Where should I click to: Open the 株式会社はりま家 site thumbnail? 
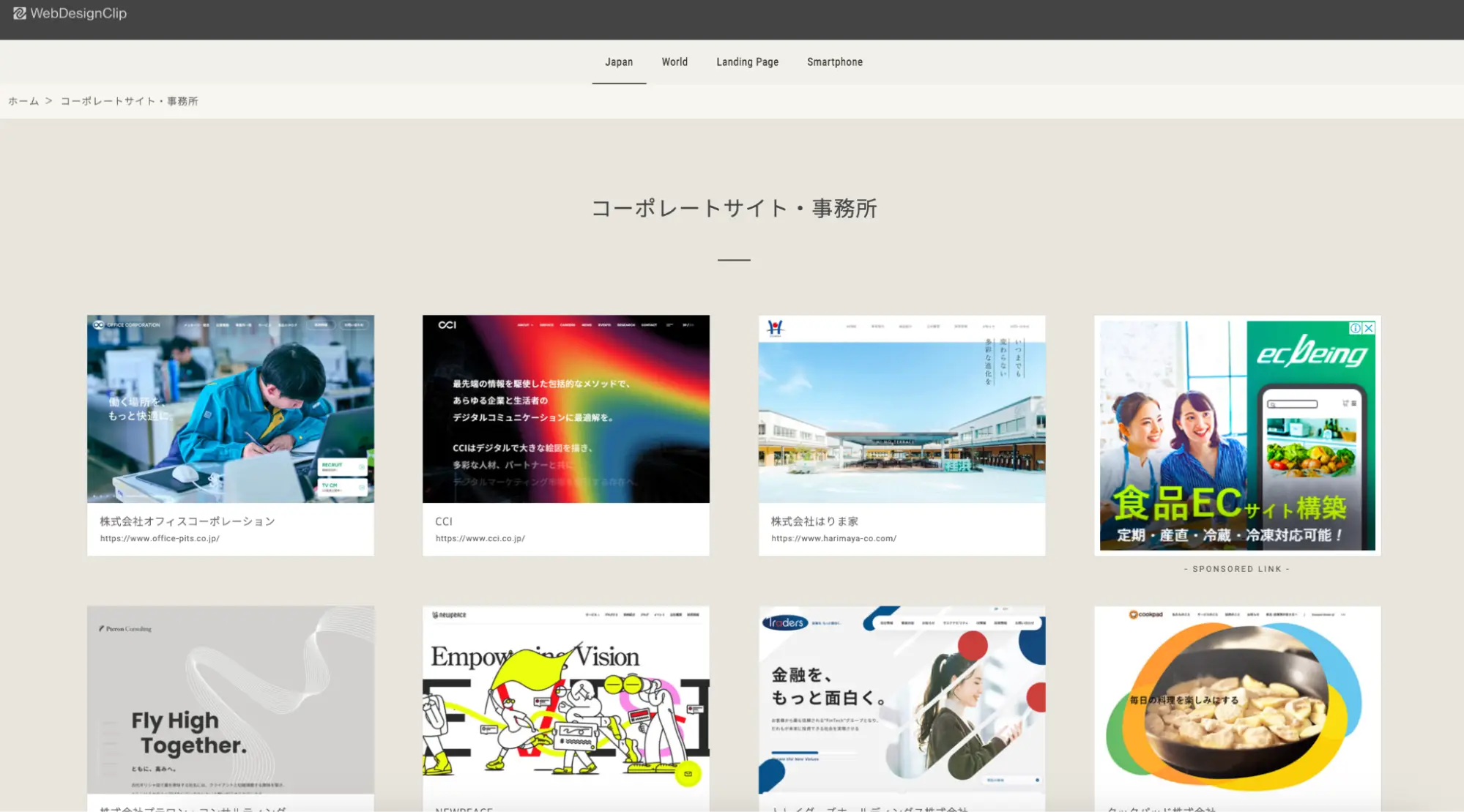(902, 409)
